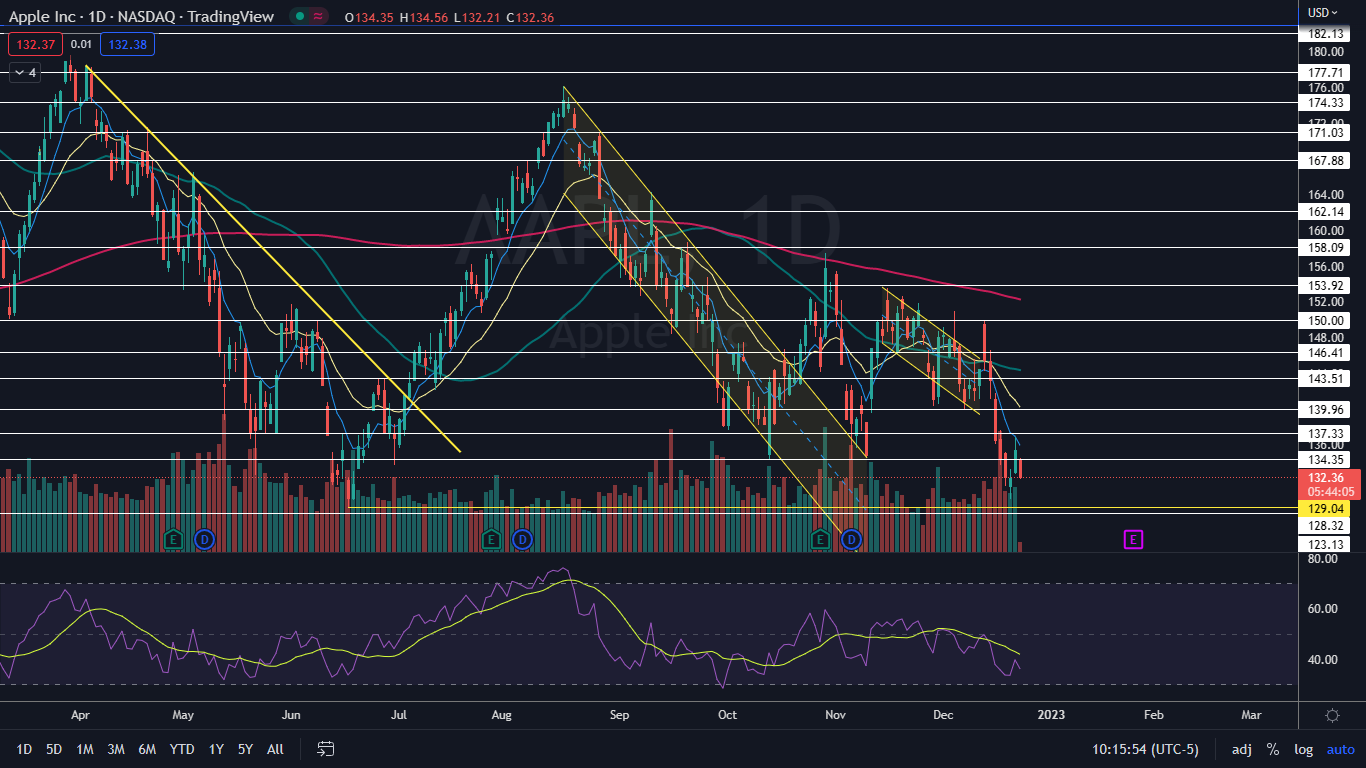Open the go-to-date calendar icon
1366x768 pixels.
(x=325, y=748)
